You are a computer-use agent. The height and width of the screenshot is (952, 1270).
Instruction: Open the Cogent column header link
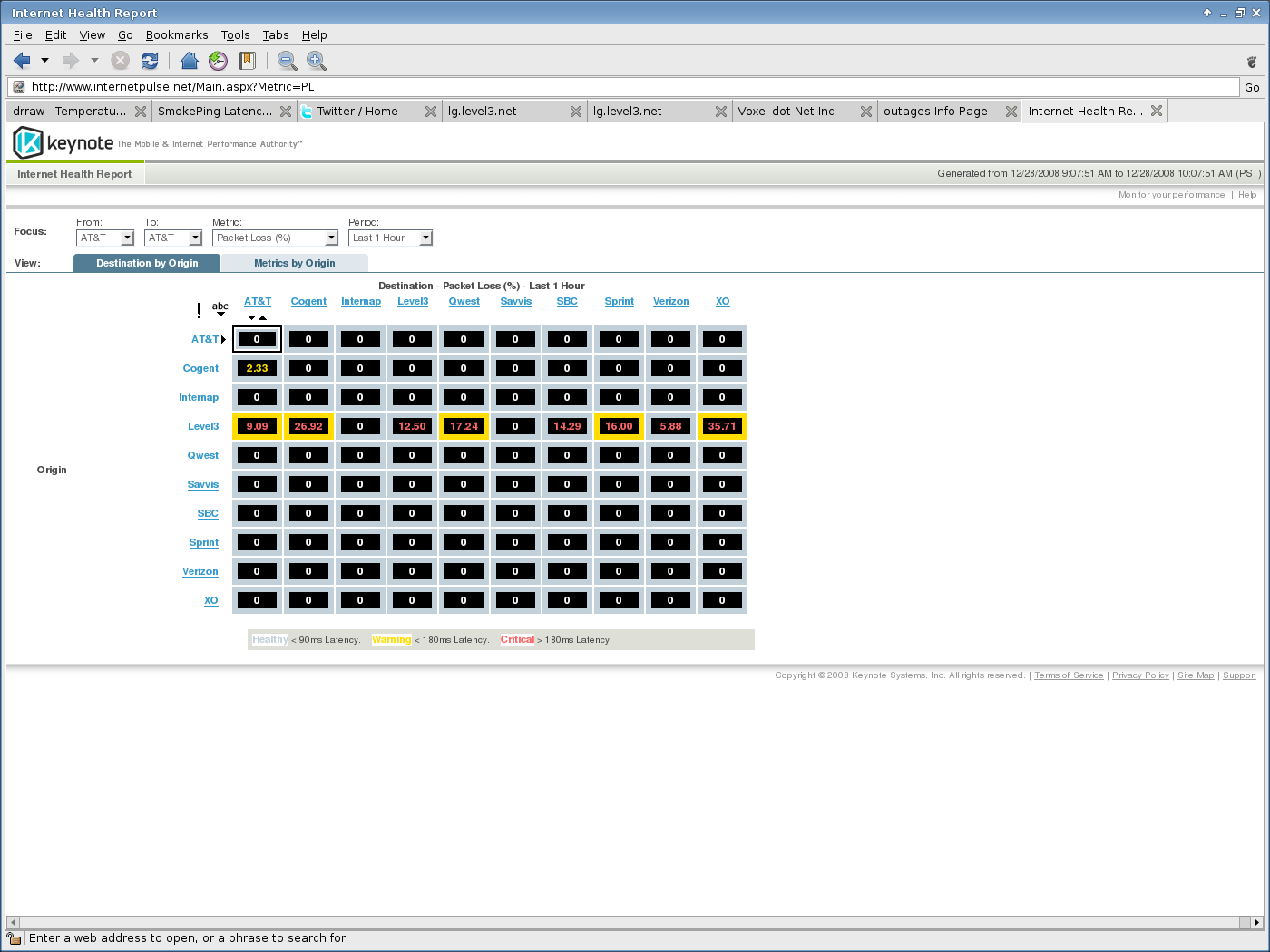308,301
